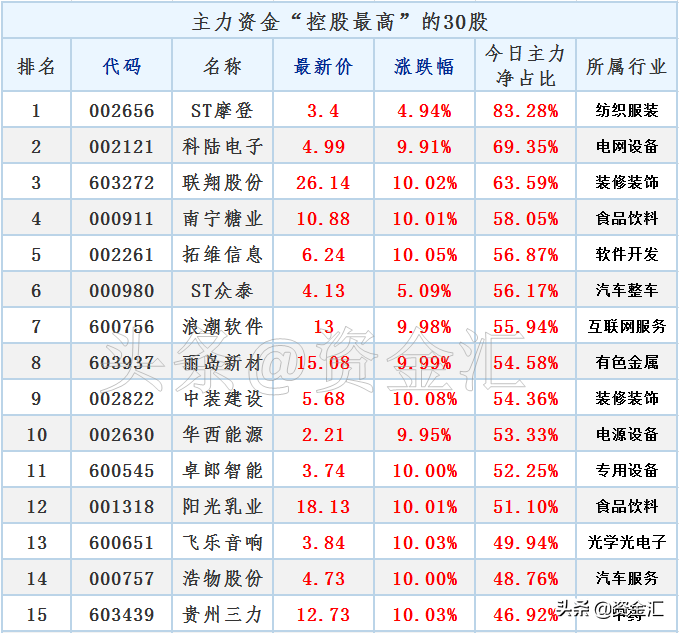Click the price 18.13
Screen dimensions: 679x633
[323, 507]
